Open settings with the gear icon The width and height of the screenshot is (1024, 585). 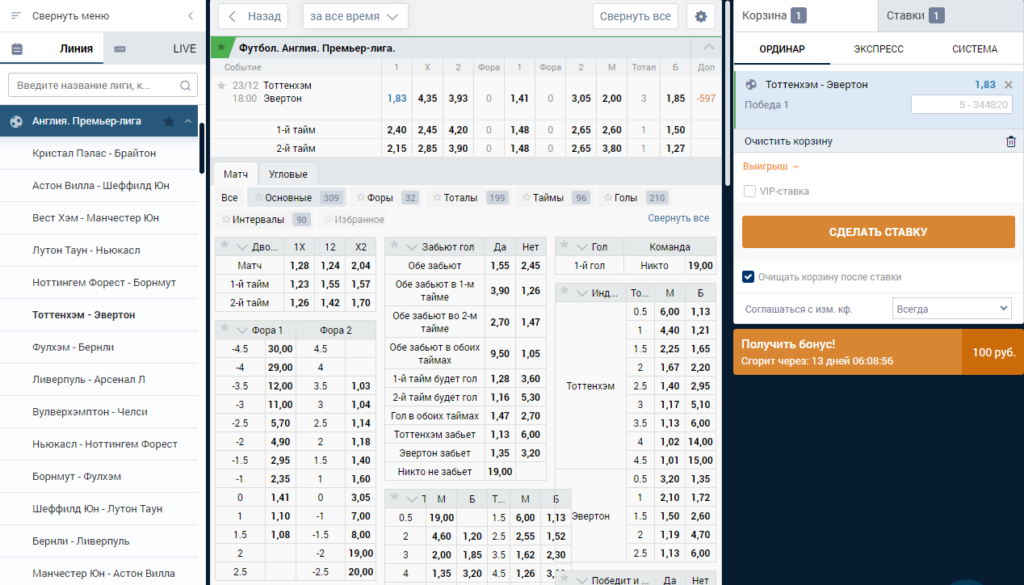[701, 16]
